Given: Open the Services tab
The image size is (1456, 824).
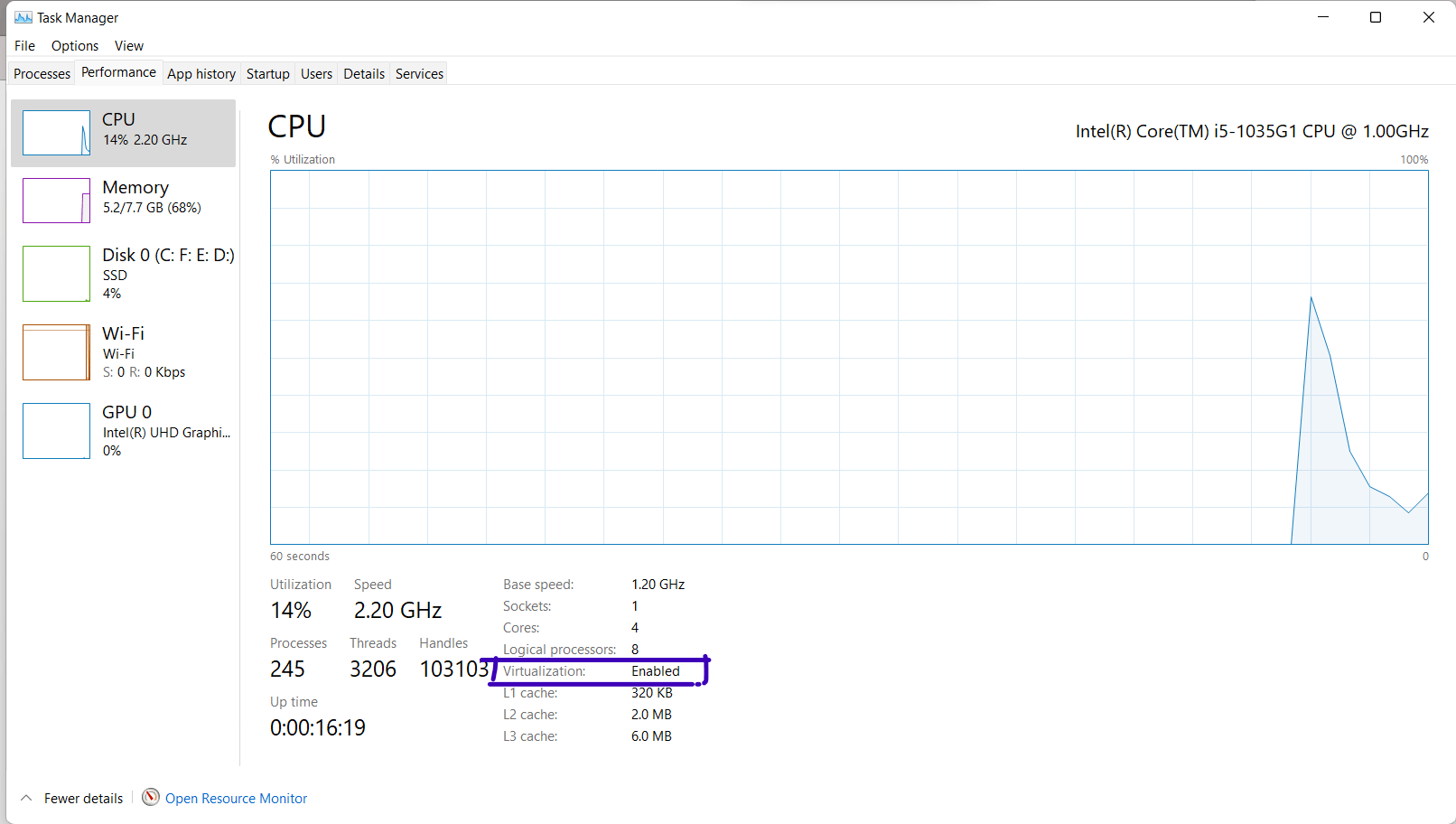Looking at the screenshot, I should tap(420, 74).
